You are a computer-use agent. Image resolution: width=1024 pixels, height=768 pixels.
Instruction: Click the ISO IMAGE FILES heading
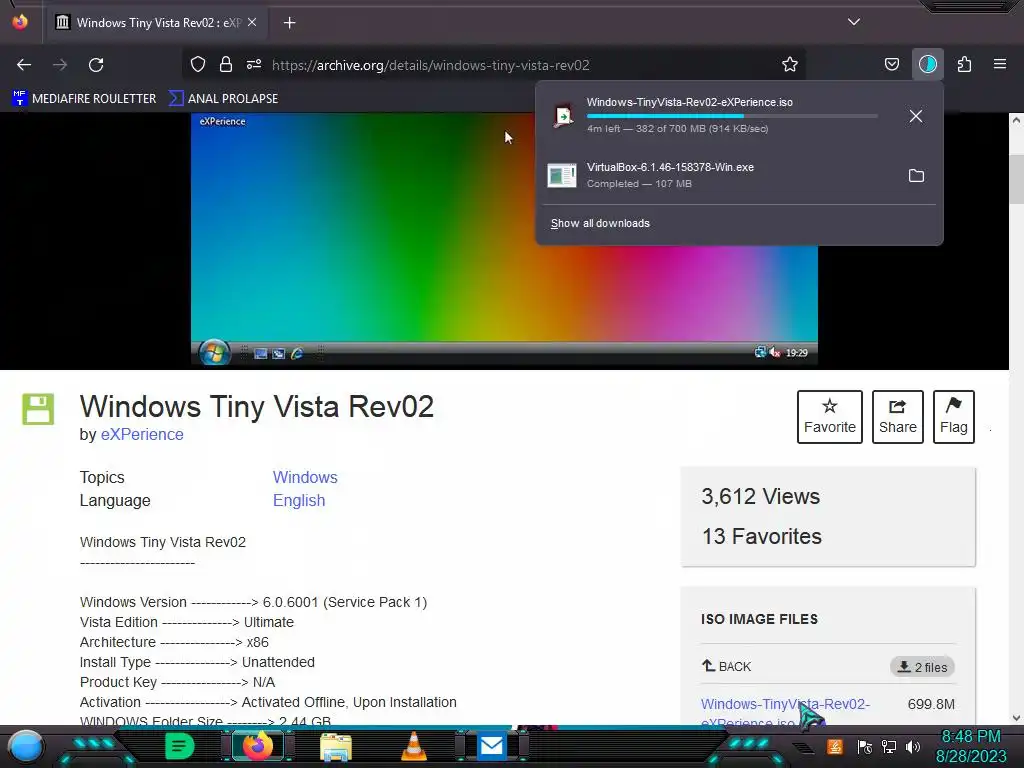pyautogui.click(x=759, y=618)
